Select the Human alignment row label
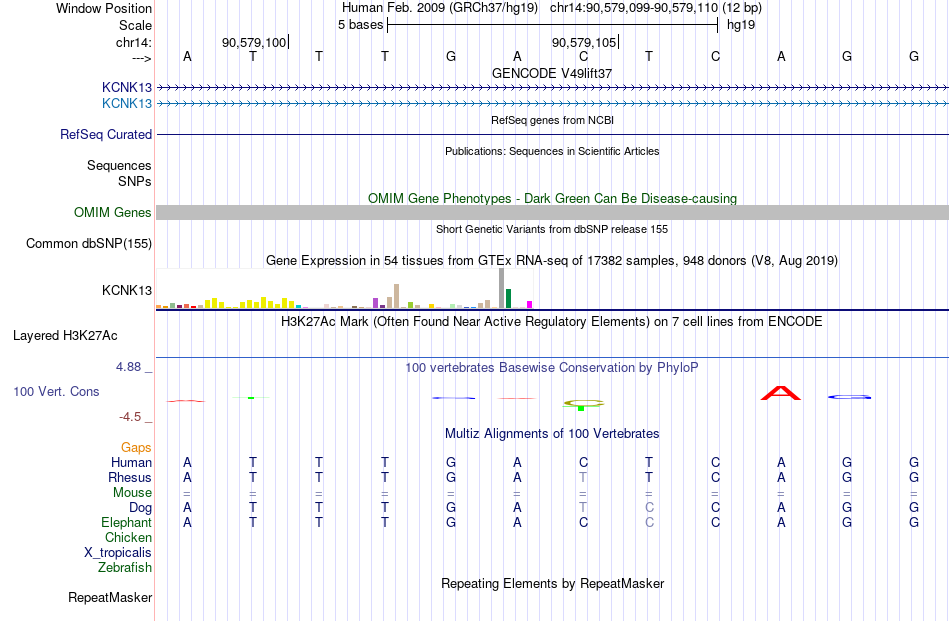This screenshot has width=950, height=621. [131, 462]
